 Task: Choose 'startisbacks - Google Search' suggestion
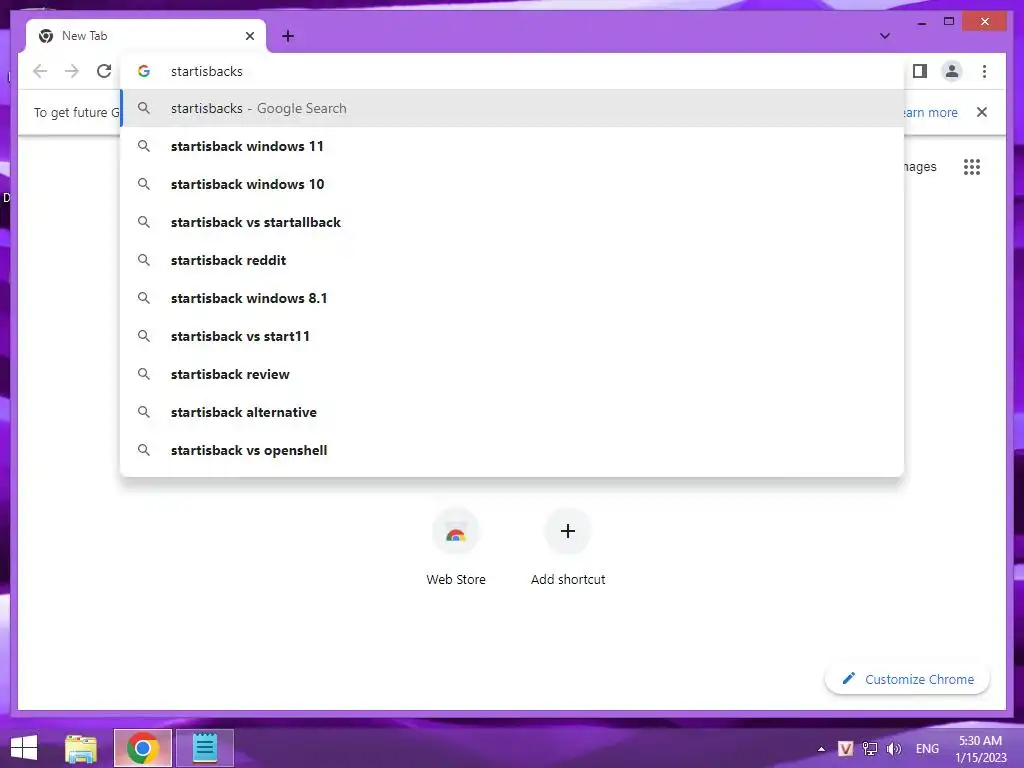(513, 108)
